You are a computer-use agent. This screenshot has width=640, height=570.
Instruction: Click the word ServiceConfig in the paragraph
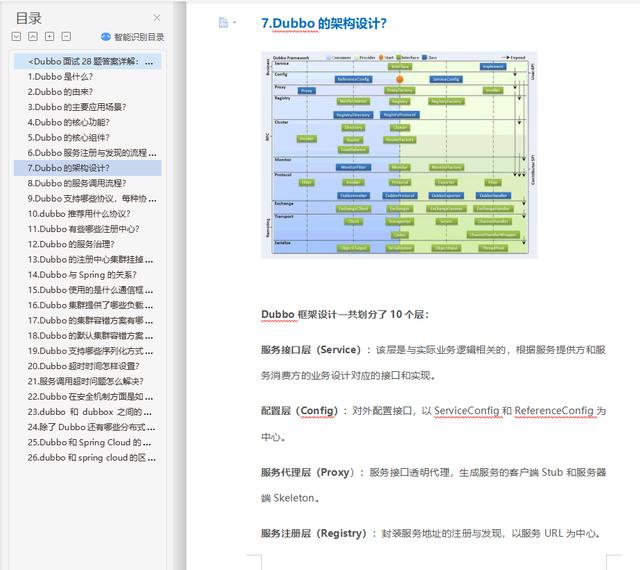click(467, 411)
